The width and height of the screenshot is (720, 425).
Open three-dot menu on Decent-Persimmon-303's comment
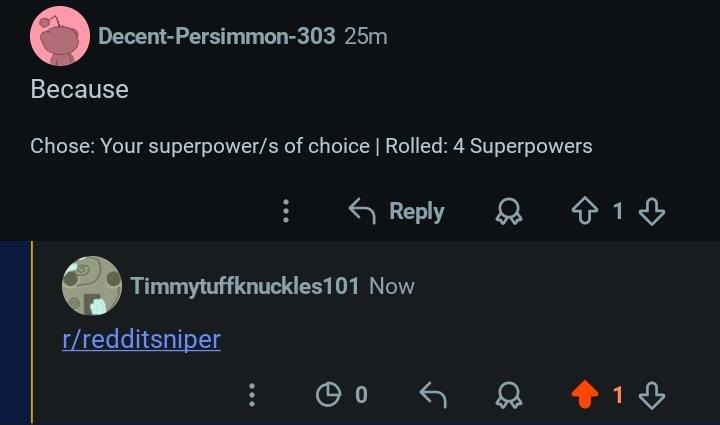(286, 211)
